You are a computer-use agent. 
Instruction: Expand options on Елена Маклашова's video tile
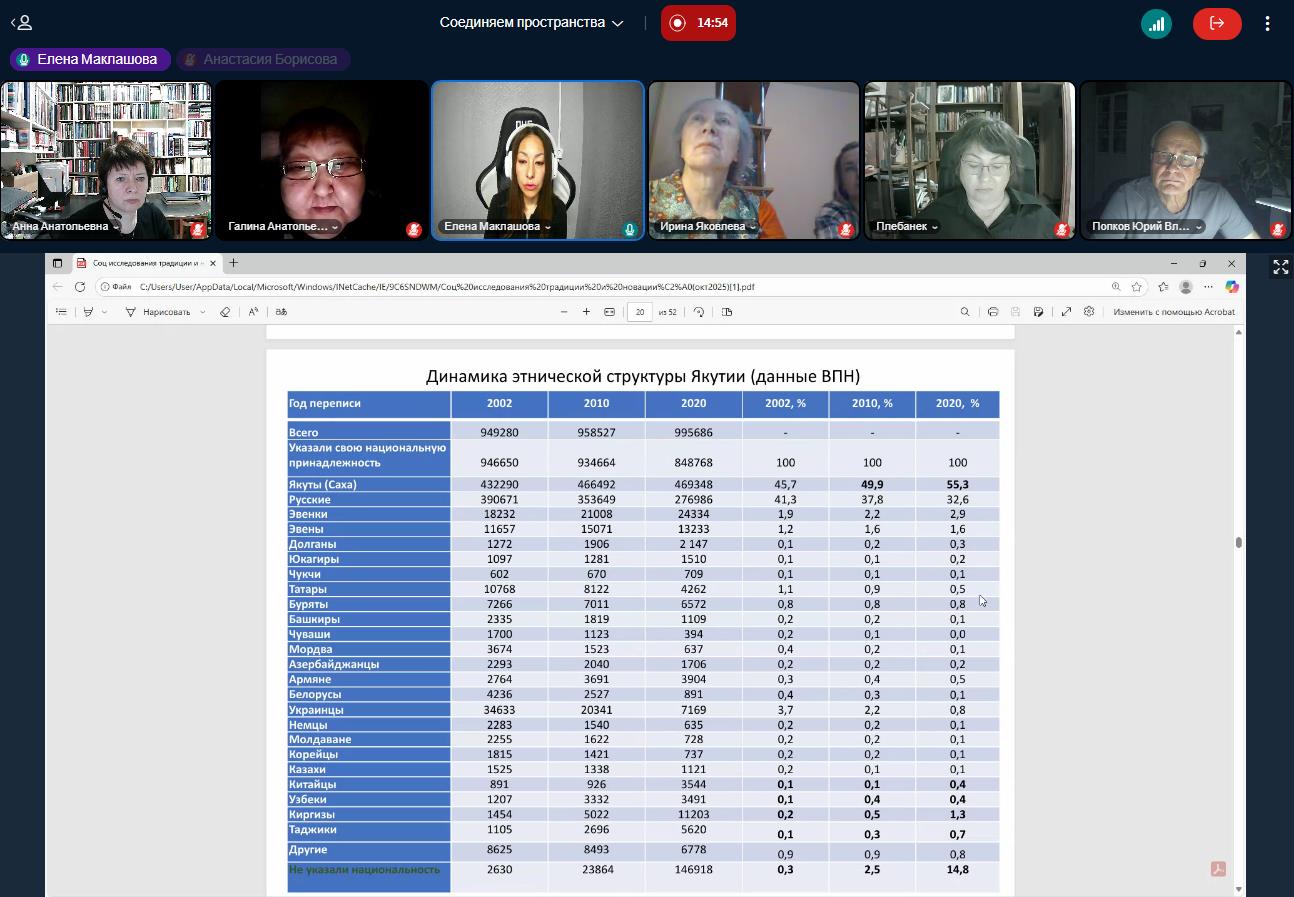(x=548, y=227)
